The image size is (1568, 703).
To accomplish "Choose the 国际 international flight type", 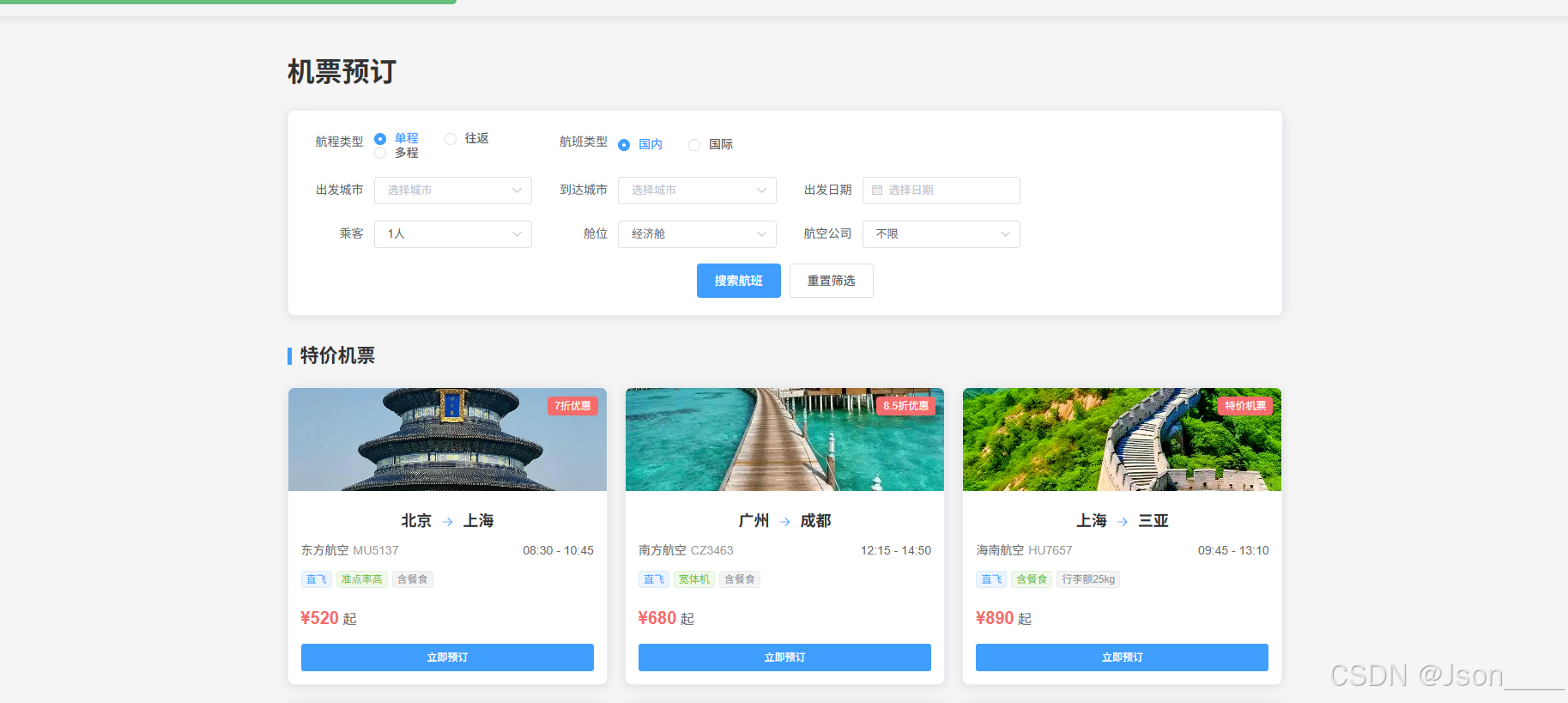I will 711,144.
